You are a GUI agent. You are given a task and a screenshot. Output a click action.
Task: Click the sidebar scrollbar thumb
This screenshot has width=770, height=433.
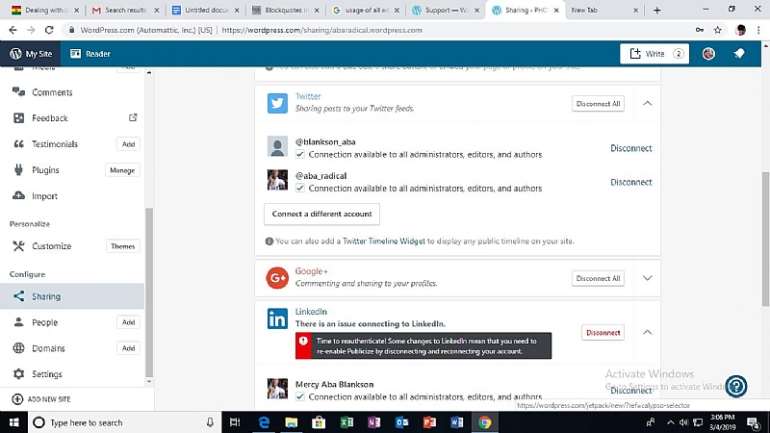149,293
